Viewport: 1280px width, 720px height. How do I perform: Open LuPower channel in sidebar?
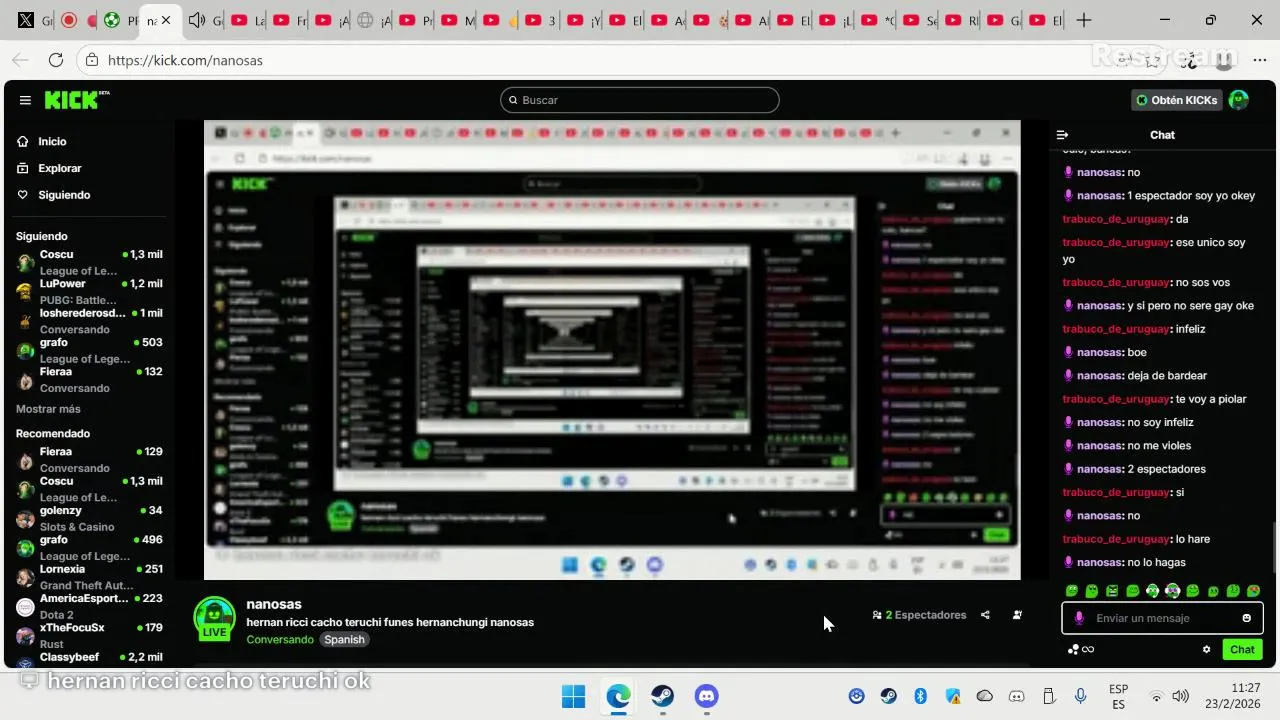point(89,291)
